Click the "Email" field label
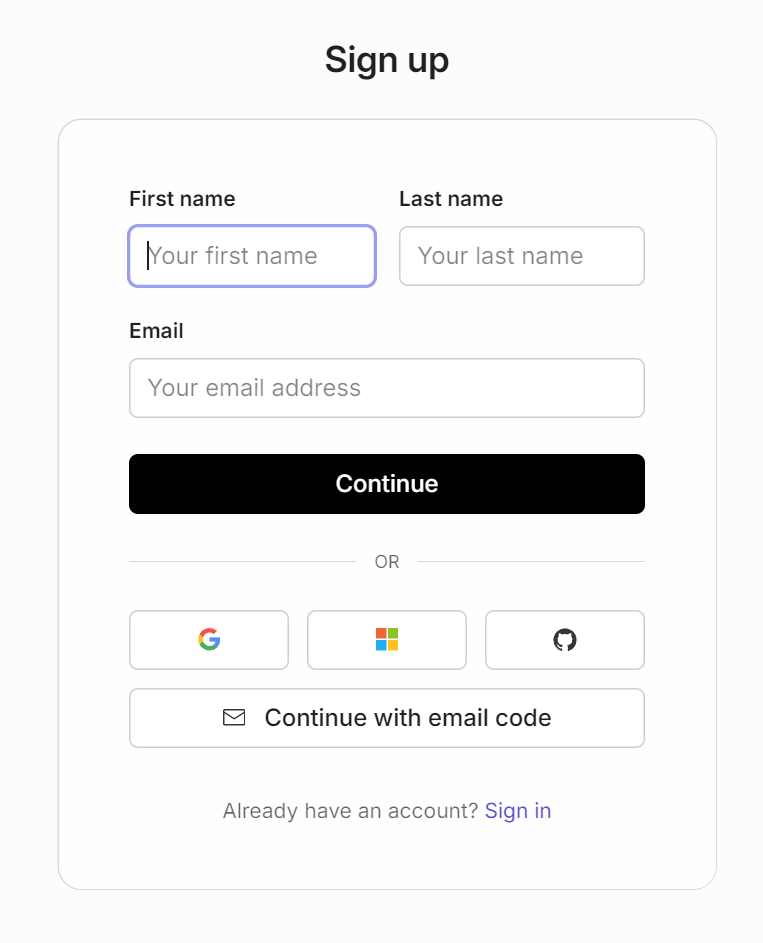763x943 pixels. [157, 331]
